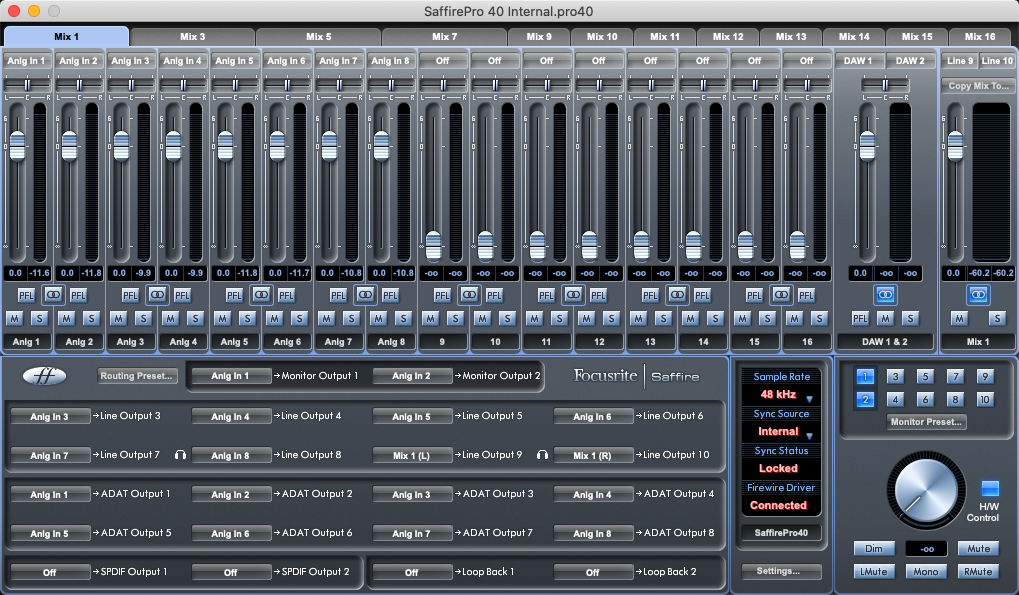Toggle stereo link for Anlg 5 and 6

[x=261, y=295]
